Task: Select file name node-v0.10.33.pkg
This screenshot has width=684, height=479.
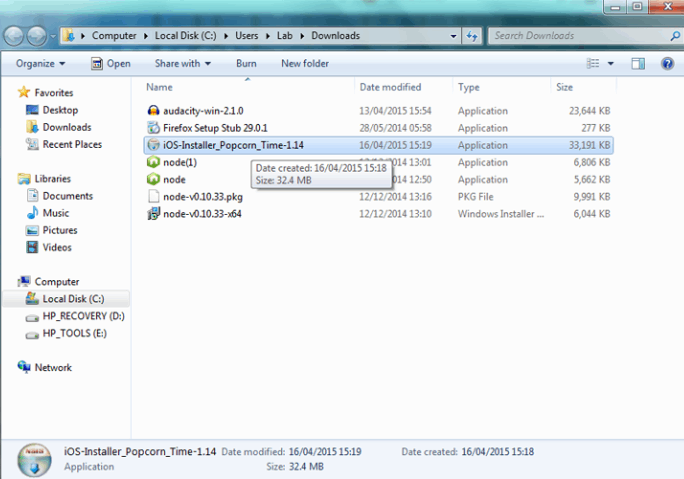Action: (203, 197)
